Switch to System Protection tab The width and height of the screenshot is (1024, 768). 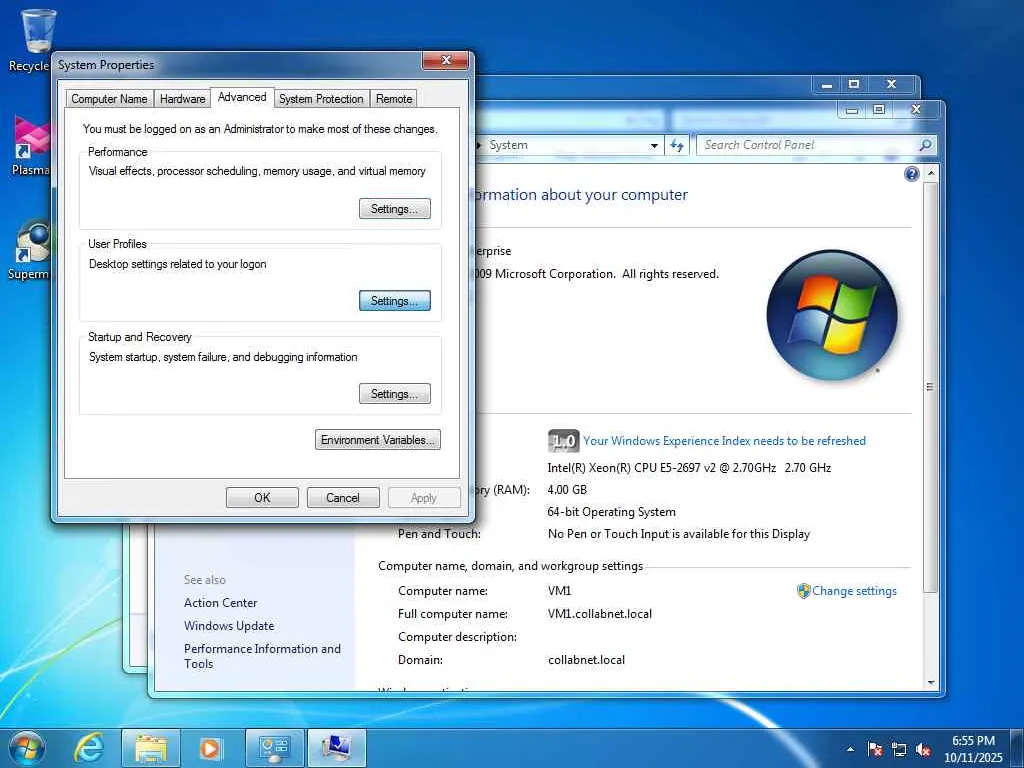click(x=321, y=99)
